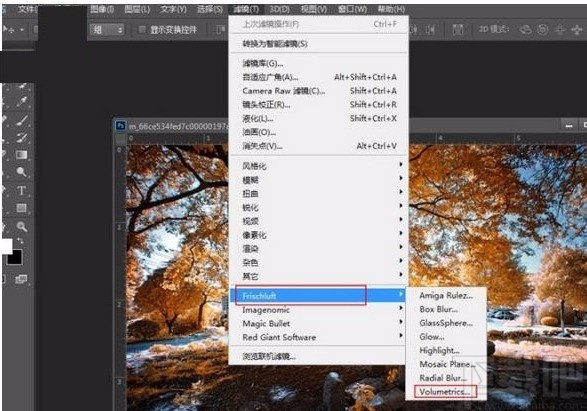Choose 自适应广角(A)... filter
The image size is (587, 411).
click(319, 77)
